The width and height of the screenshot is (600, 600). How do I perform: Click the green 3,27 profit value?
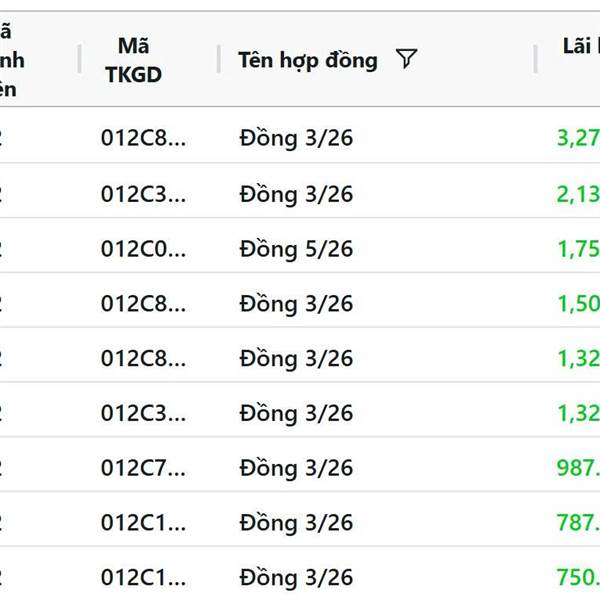tap(577, 138)
